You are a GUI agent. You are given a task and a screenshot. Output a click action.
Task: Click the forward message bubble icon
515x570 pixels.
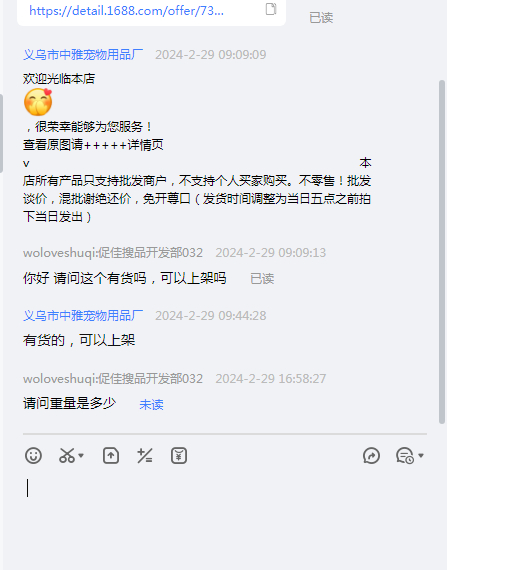(x=371, y=455)
